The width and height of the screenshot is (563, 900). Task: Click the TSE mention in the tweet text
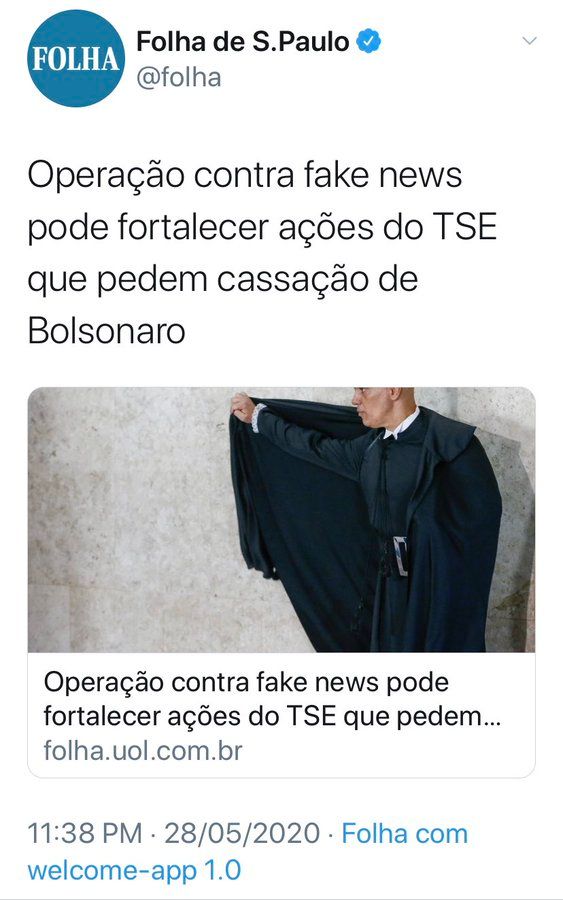[x=463, y=227]
